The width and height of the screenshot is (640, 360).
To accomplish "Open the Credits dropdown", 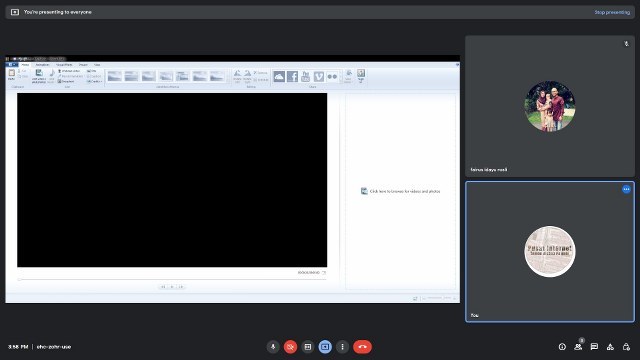I will pos(94,81).
